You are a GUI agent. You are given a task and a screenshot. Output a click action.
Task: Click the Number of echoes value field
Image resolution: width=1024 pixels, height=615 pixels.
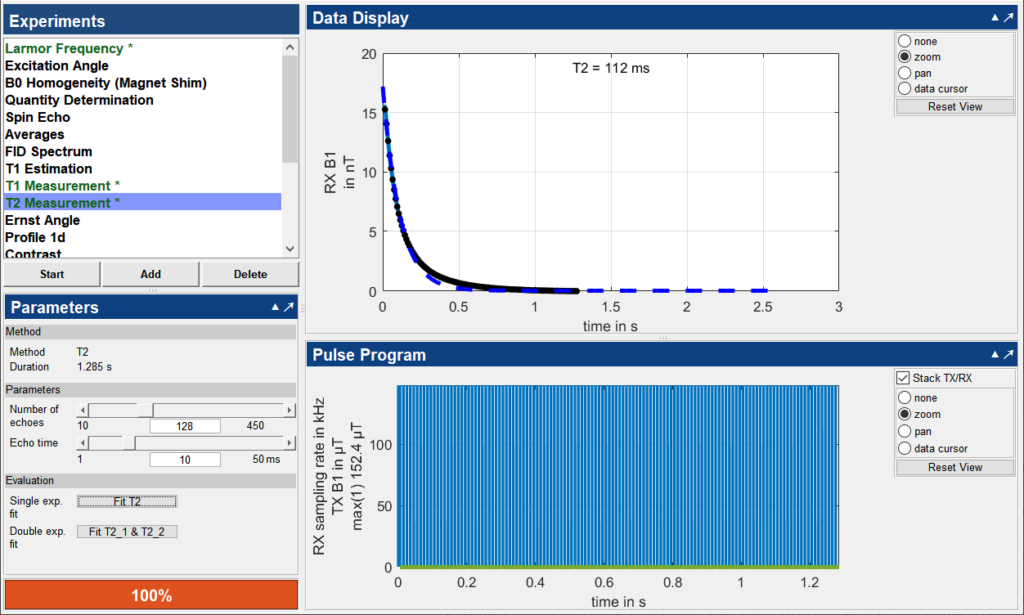pos(185,426)
